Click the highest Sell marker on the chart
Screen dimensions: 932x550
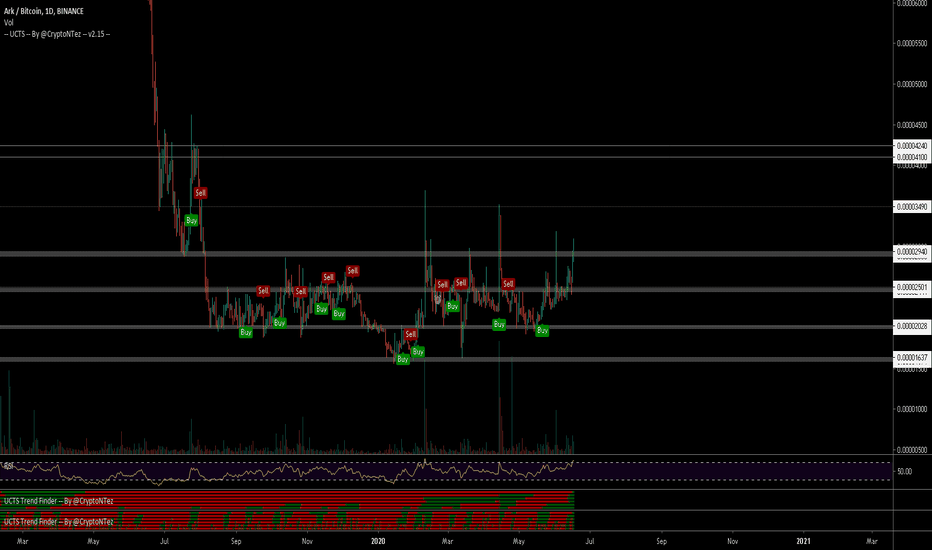200,193
